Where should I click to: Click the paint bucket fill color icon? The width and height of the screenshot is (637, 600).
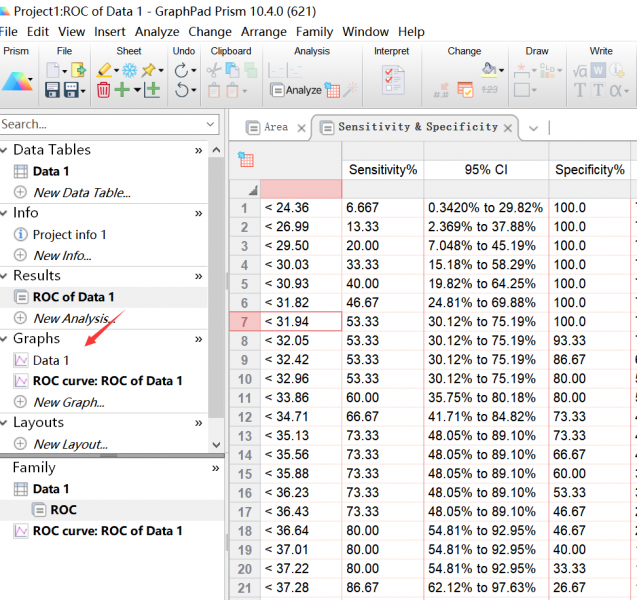point(489,70)
